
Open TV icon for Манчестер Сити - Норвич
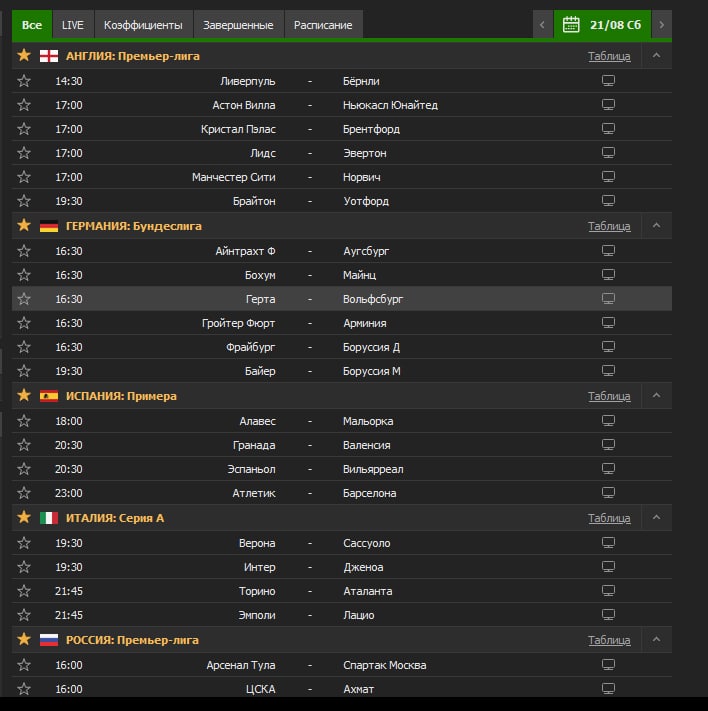pos(608,177)
